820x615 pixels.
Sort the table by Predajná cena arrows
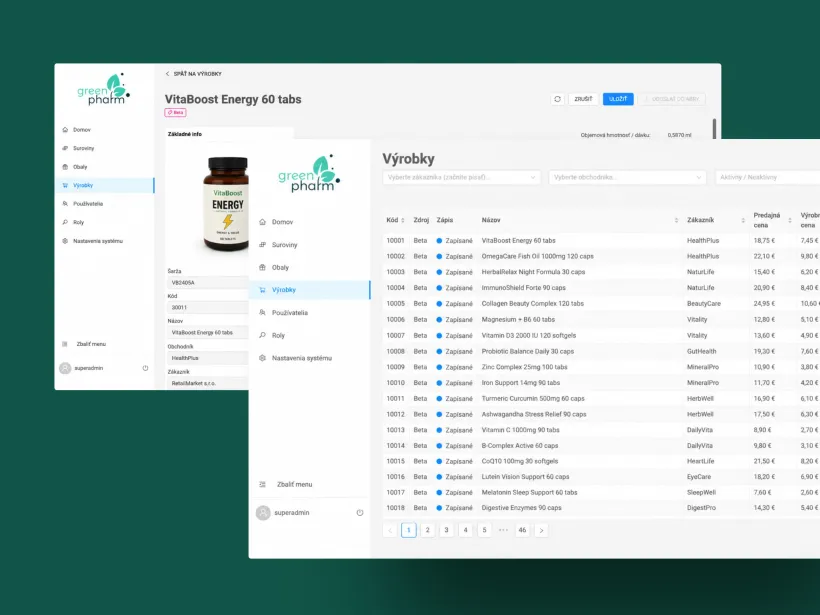(x=790, y=220)
